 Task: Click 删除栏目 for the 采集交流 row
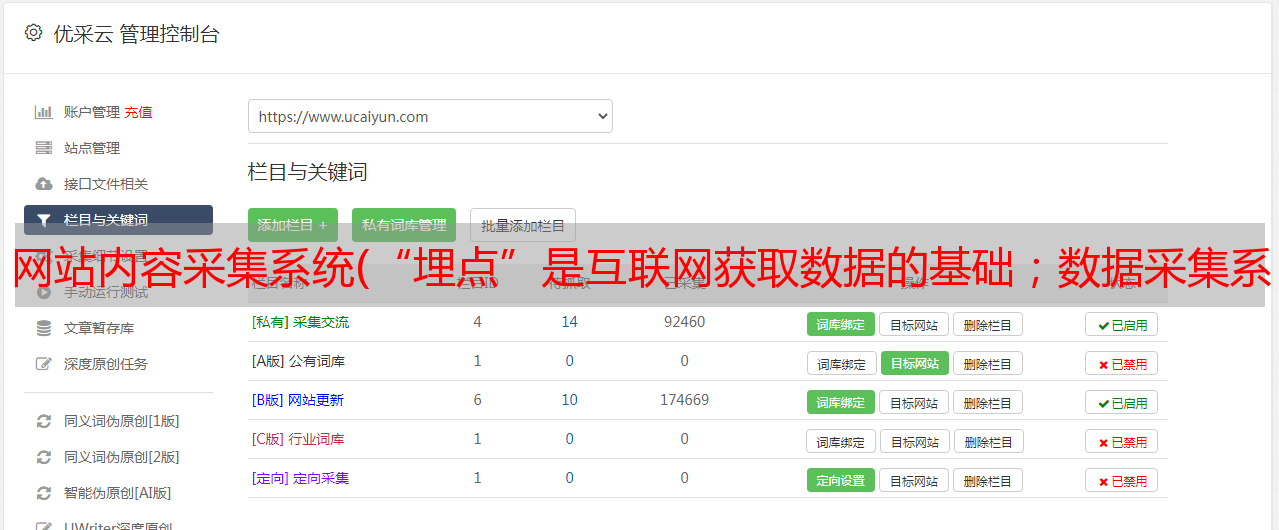point(987,324)
